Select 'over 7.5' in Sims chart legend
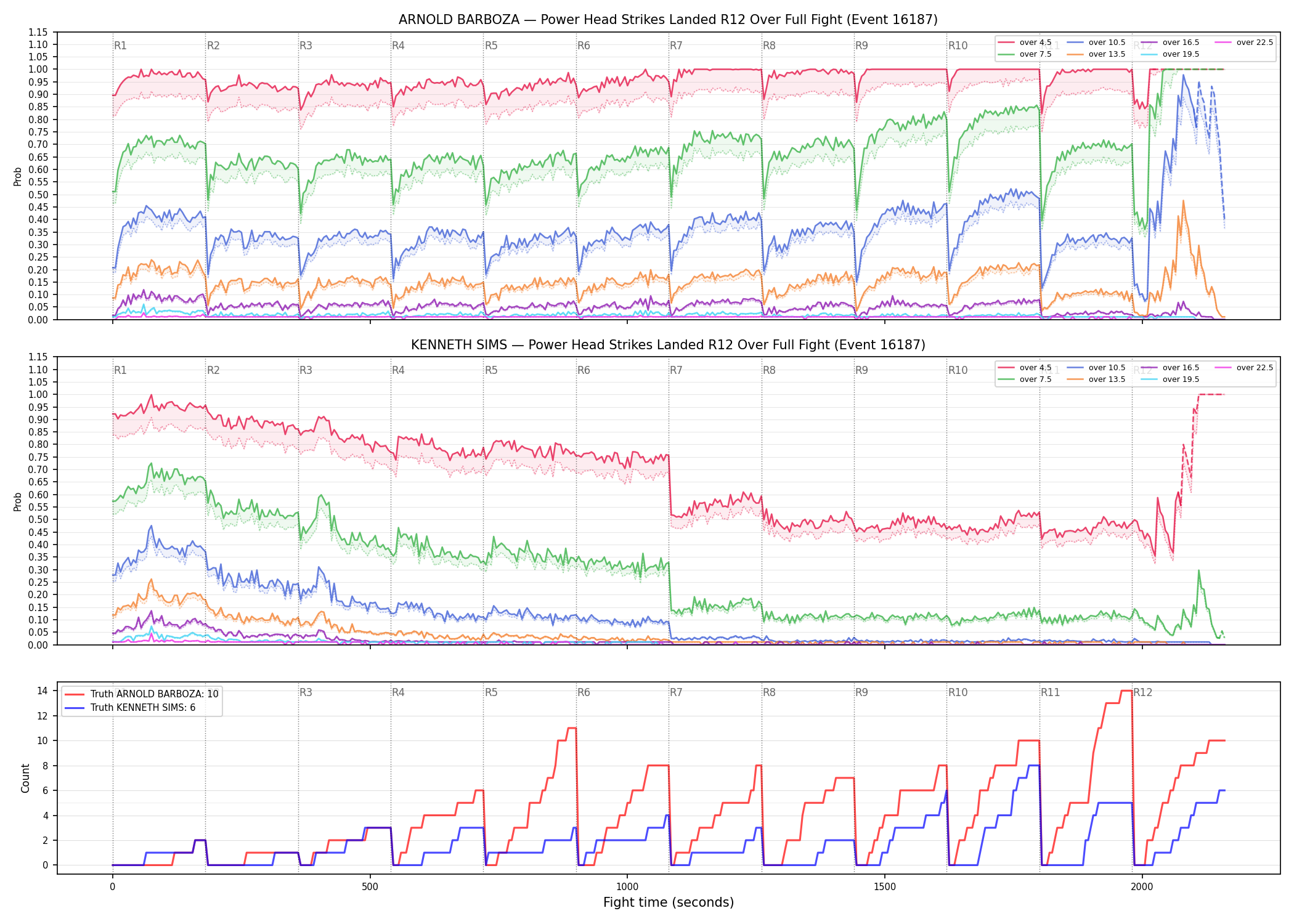The height and width of the screenshot is (924, 1294). tap(1025, 379)
